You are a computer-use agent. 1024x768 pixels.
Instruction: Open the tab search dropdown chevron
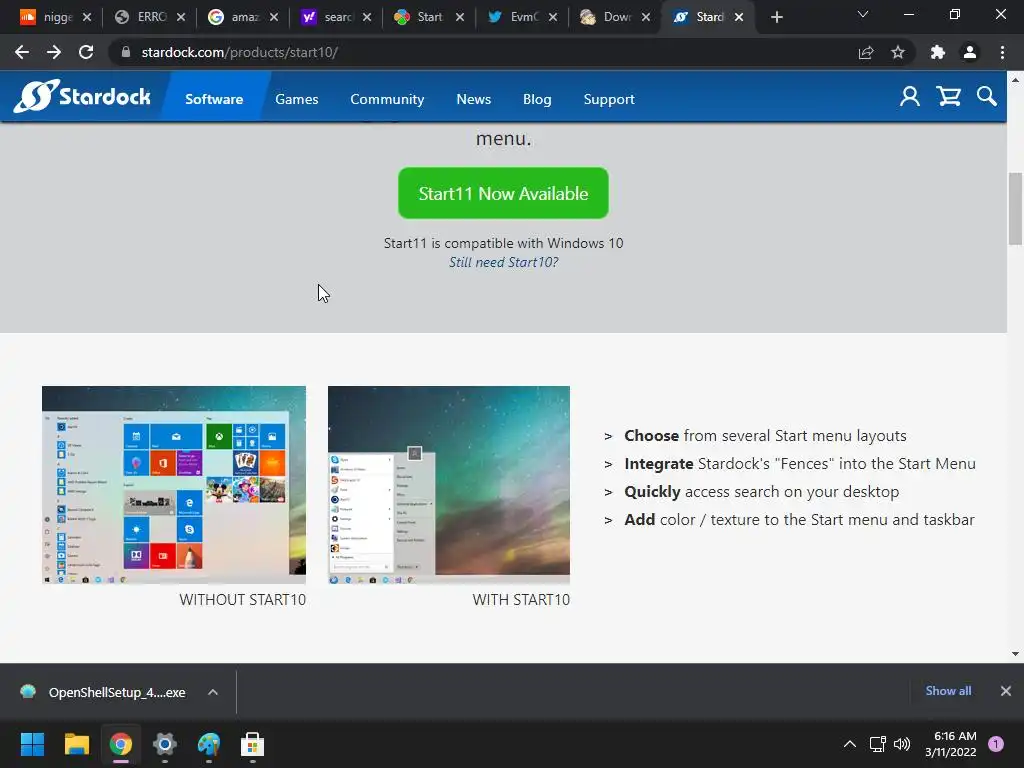click(x=863, y=14)
